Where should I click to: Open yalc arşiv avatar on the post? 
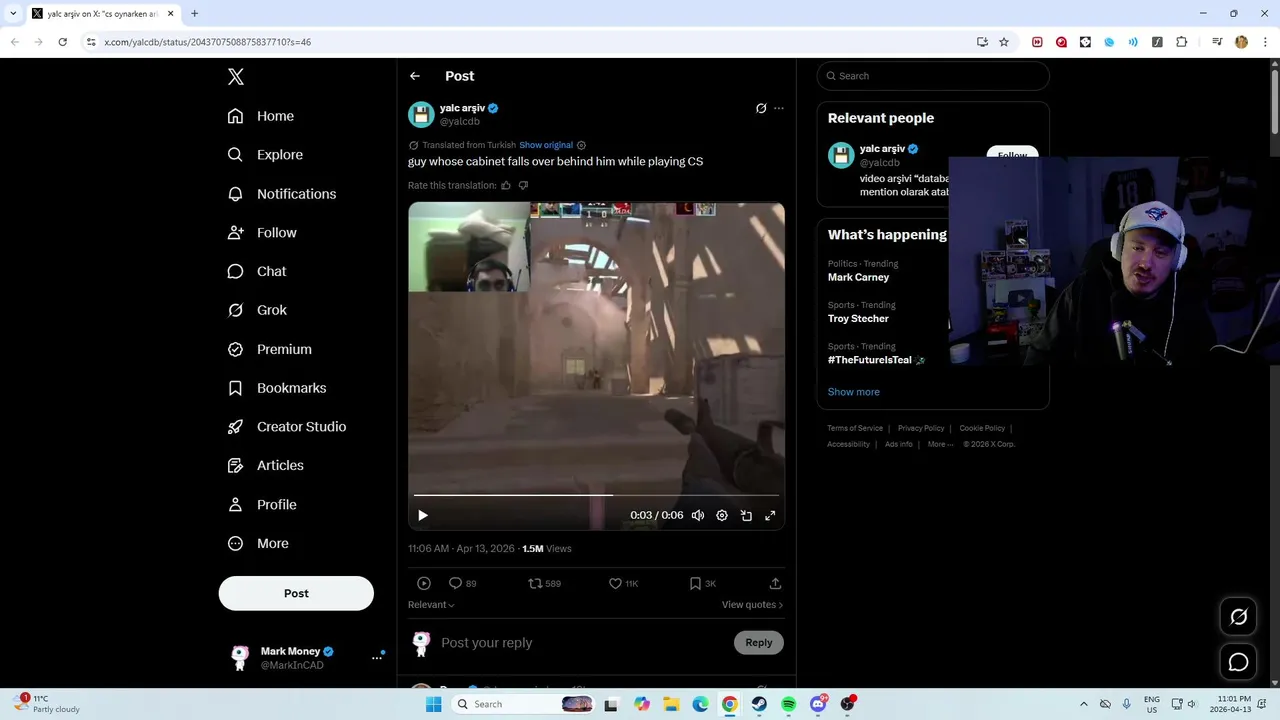421,114
